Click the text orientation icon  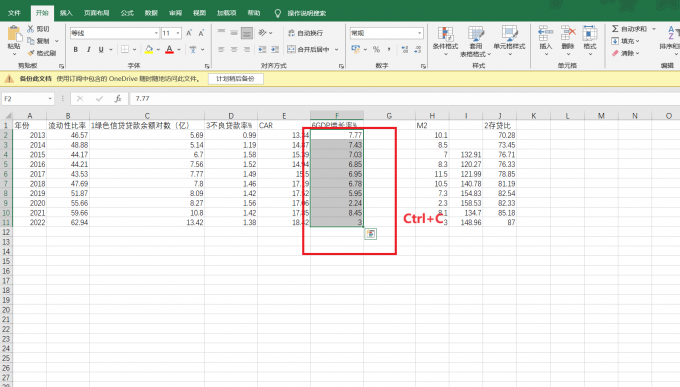(x=262, y=33)
